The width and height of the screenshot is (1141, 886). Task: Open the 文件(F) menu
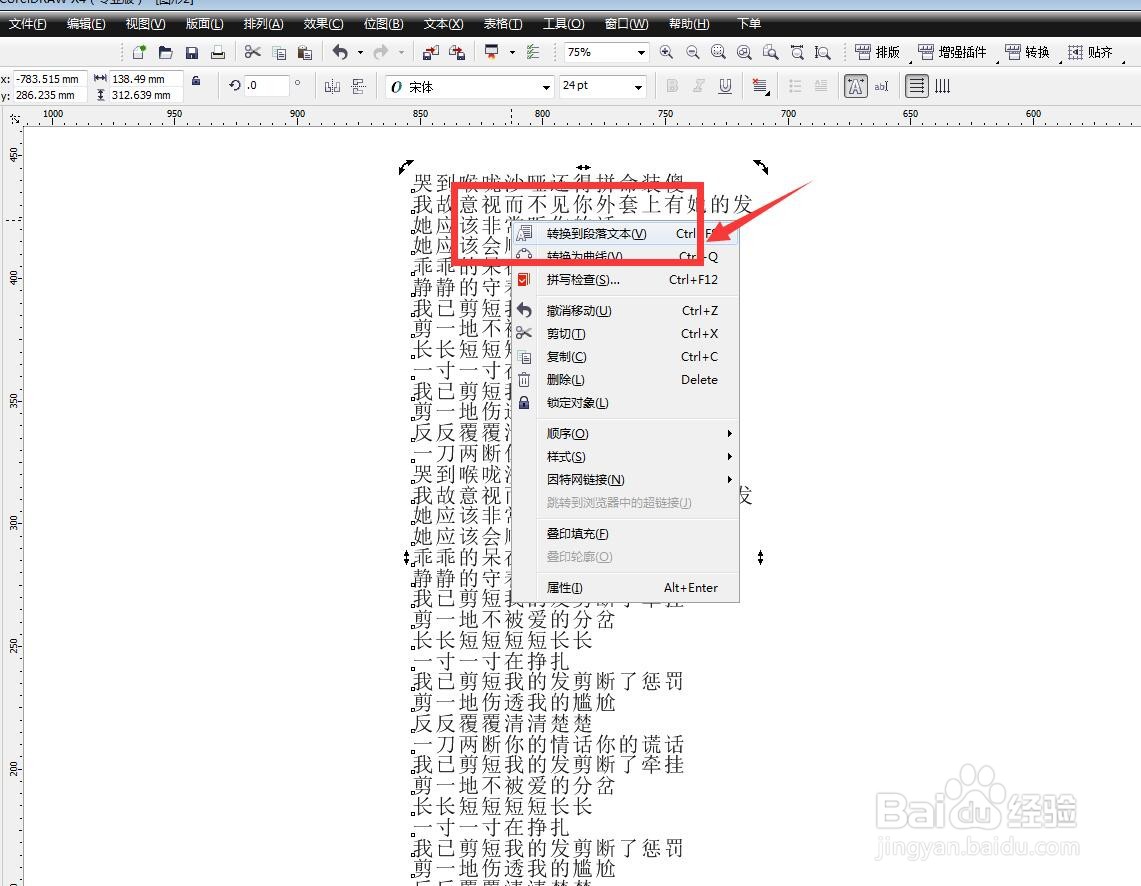click(x=28, y=24)
